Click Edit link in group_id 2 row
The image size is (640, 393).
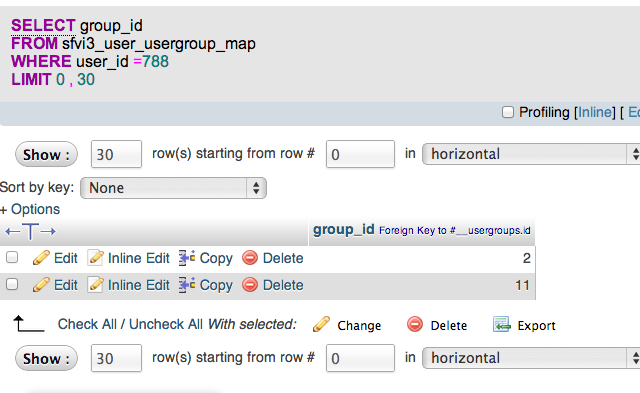point(66,258)
